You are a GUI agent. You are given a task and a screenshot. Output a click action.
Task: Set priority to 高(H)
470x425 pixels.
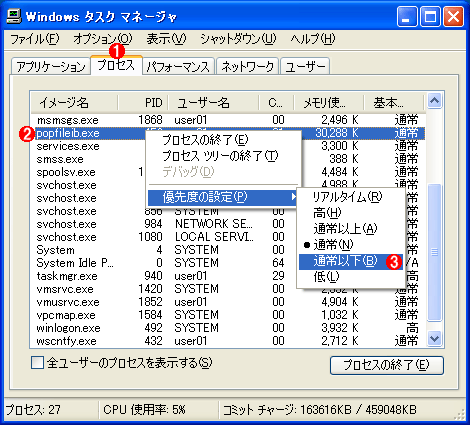(351, 213)
